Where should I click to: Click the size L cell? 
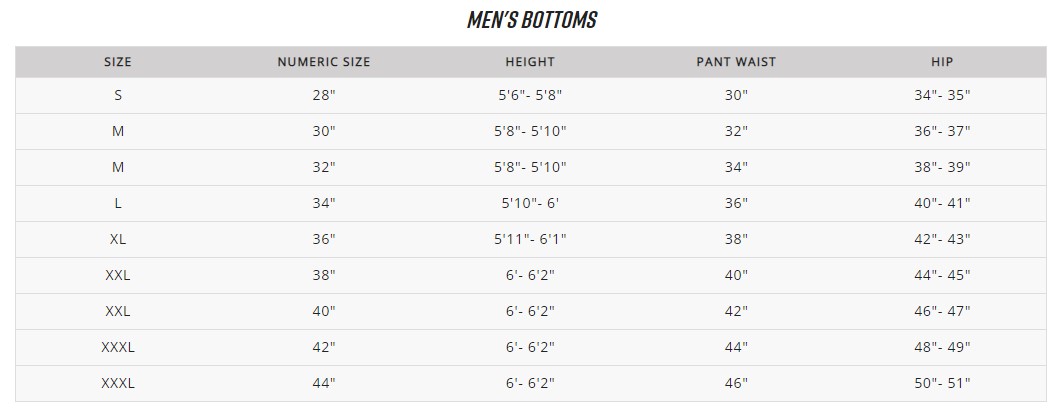coord(118,204)
